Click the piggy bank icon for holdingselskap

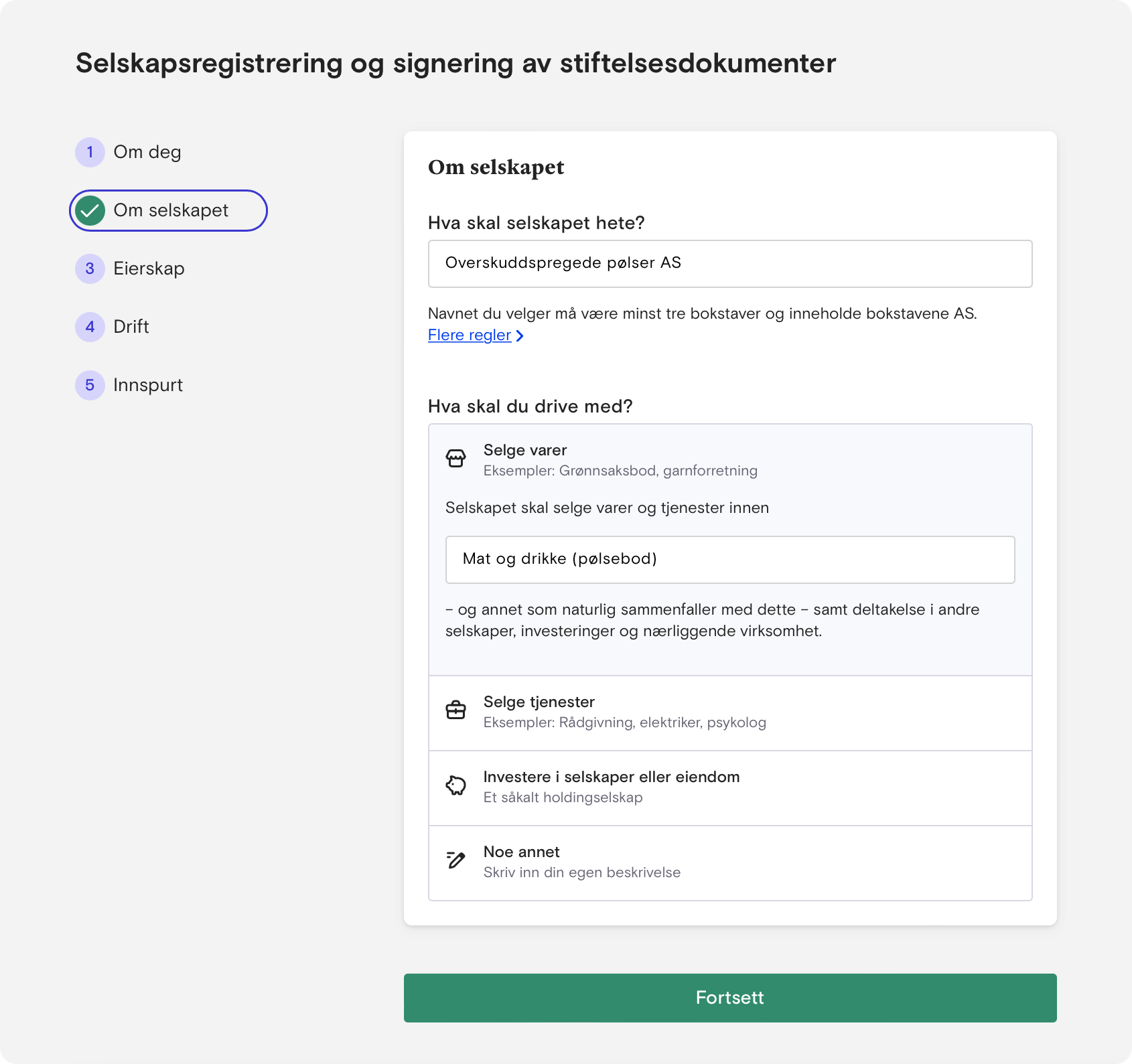[x=456, y=786]
